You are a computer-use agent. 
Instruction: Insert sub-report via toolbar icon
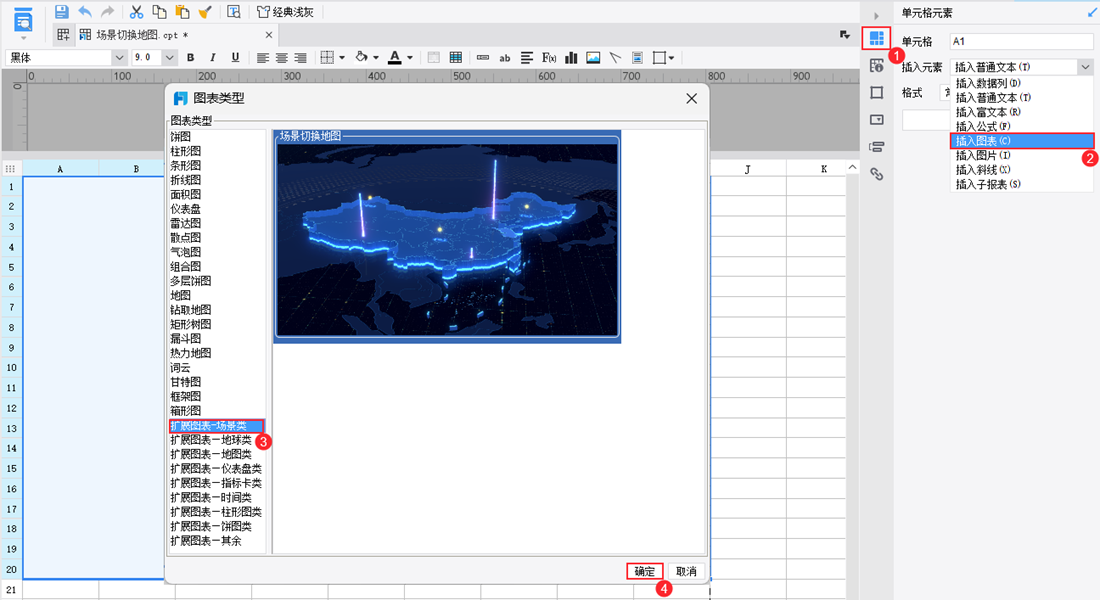pyautogui.click(x=637, y=58)
